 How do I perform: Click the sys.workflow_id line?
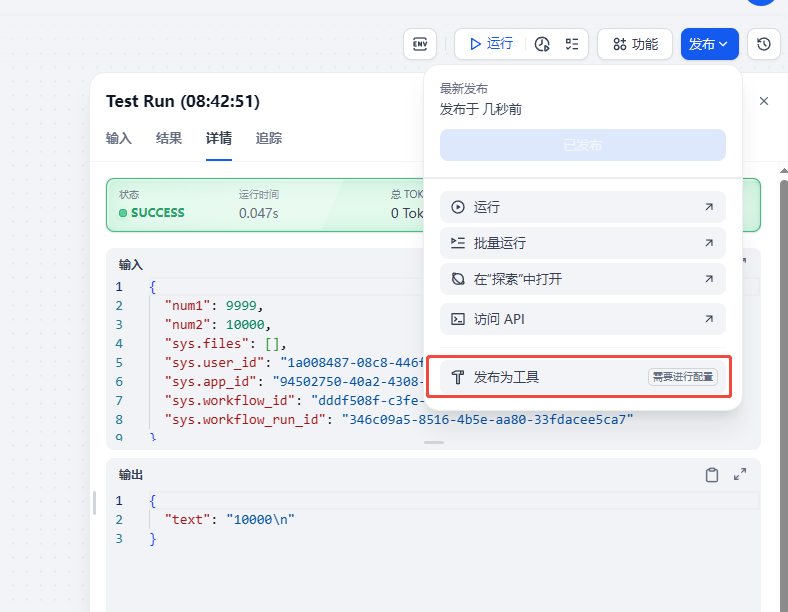[294, 400]
